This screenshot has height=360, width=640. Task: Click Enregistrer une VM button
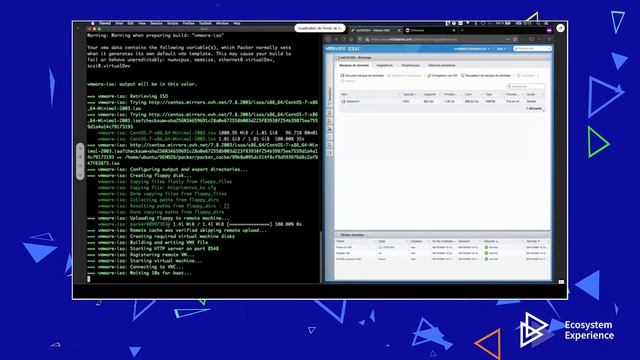[x=442, y=76]
